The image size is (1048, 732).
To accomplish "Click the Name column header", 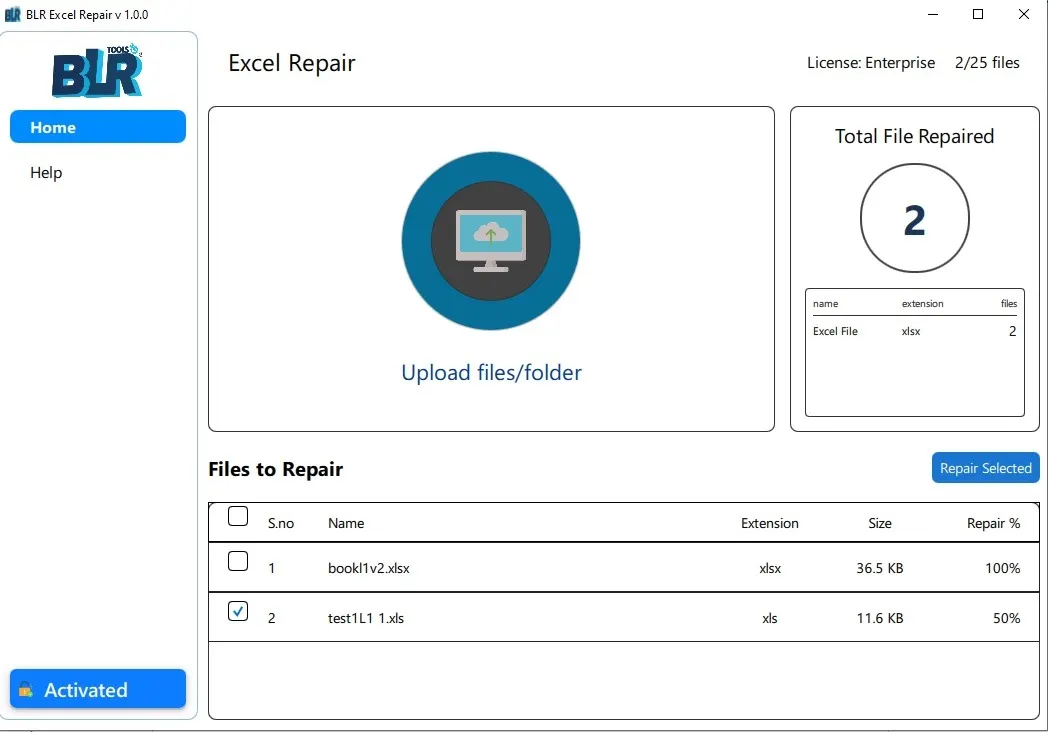I will 346,523.
